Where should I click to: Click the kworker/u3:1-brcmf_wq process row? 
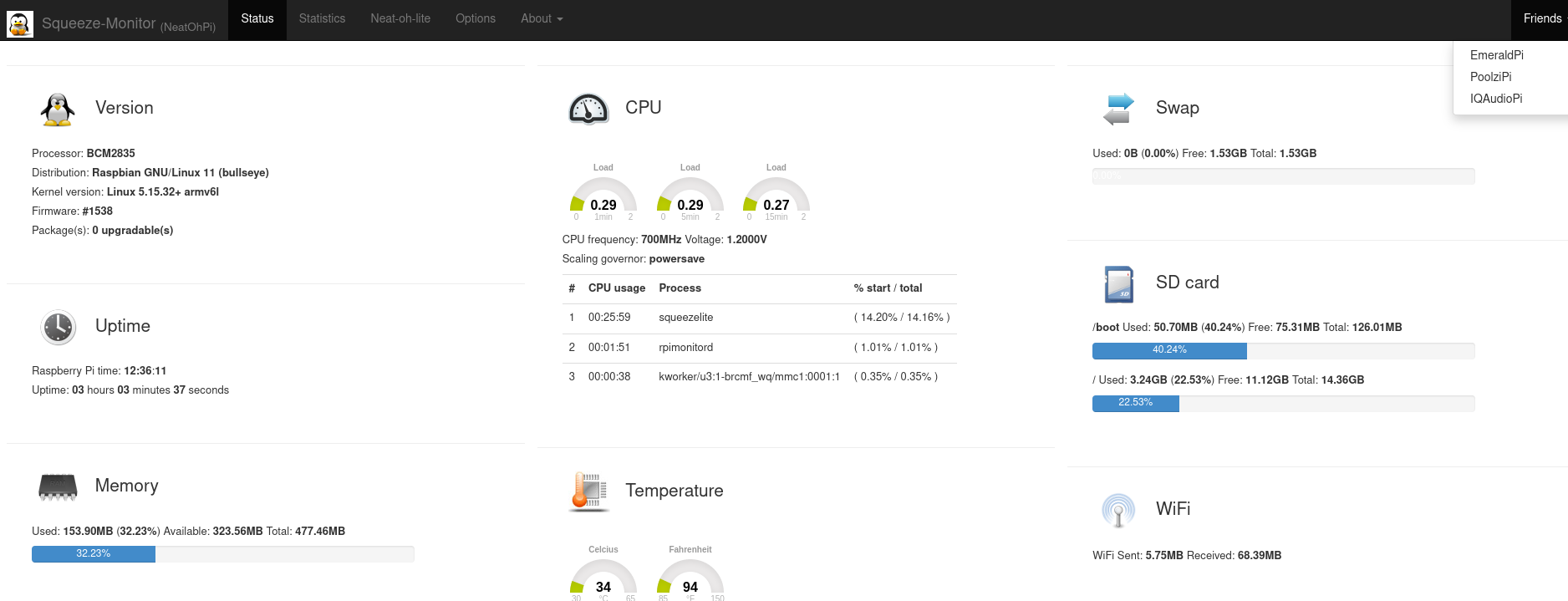point(759,377)
